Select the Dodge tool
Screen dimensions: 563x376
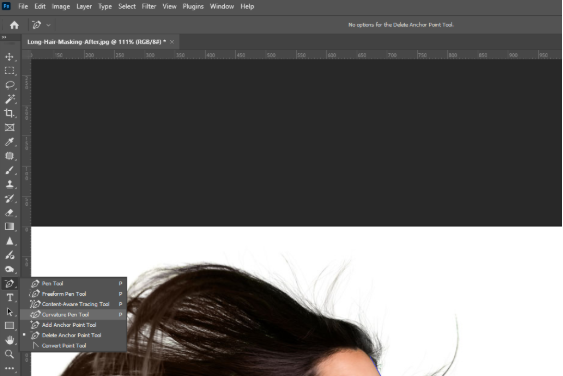10,255
